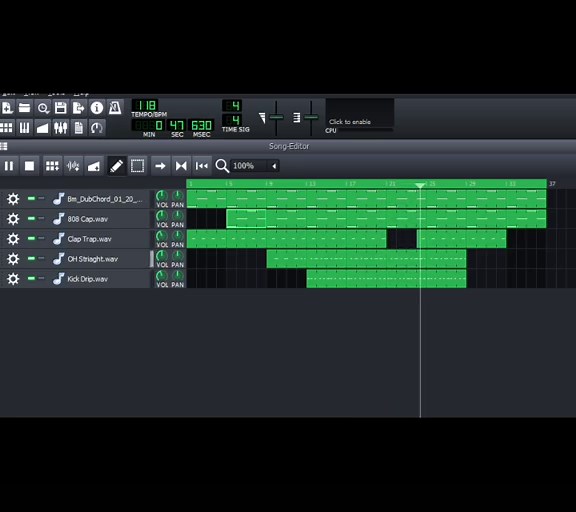Click the zoom magnifier icon
576x512 pixels.
pos(222,166)
